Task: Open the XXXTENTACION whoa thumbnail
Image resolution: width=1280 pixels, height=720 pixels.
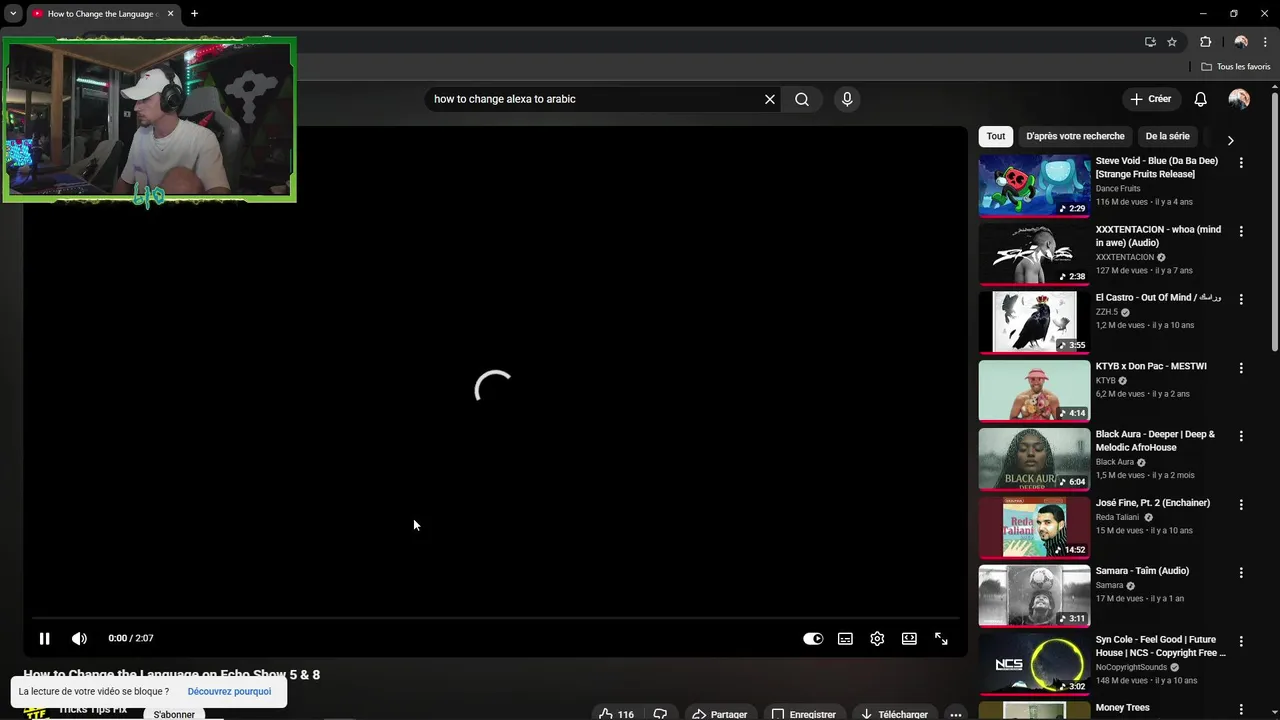Action: pos(1034,253)
